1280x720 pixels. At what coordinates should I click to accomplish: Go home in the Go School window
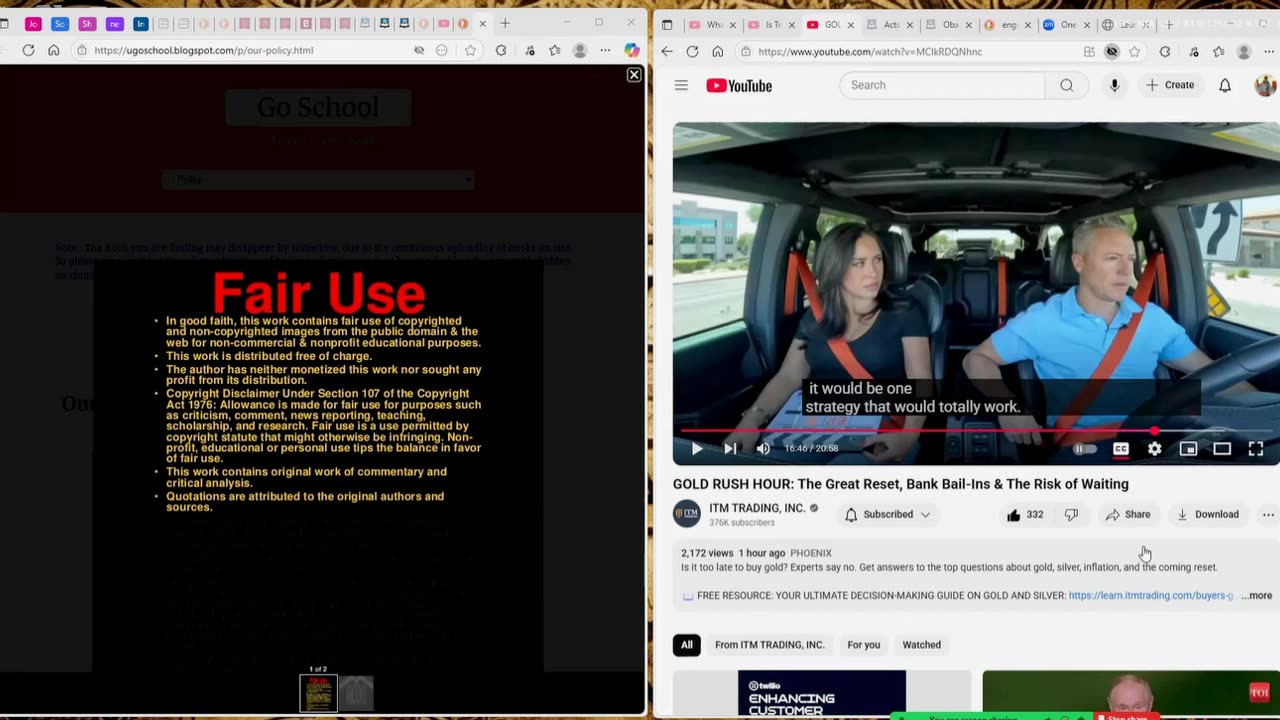click(53, 50)
